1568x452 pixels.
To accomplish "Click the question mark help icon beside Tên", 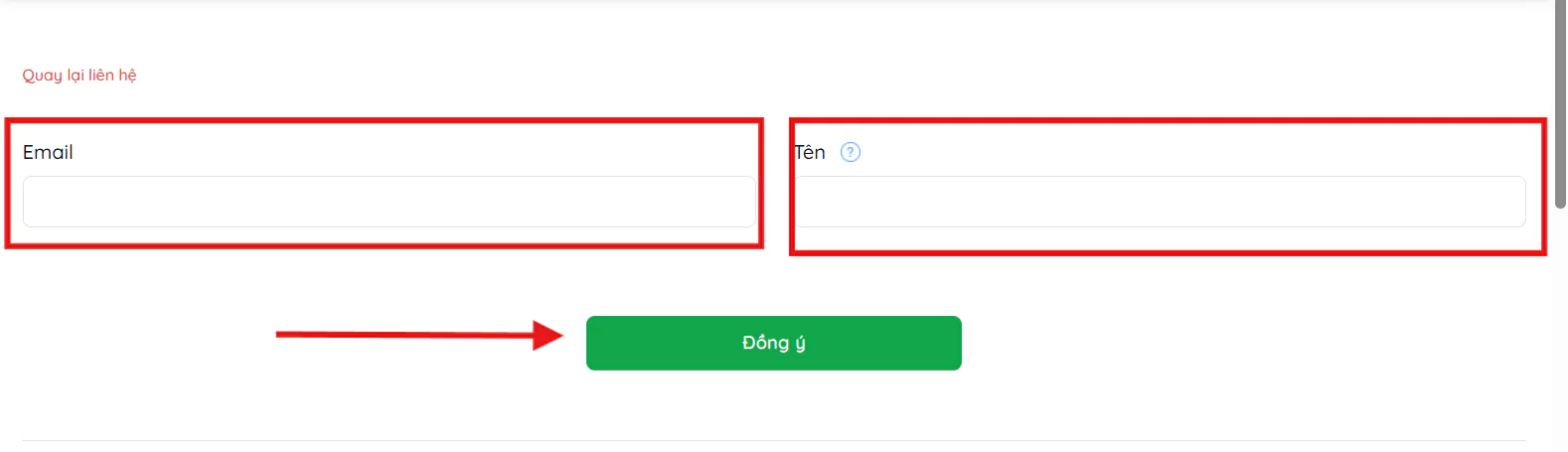I will [x=851, y=152].
